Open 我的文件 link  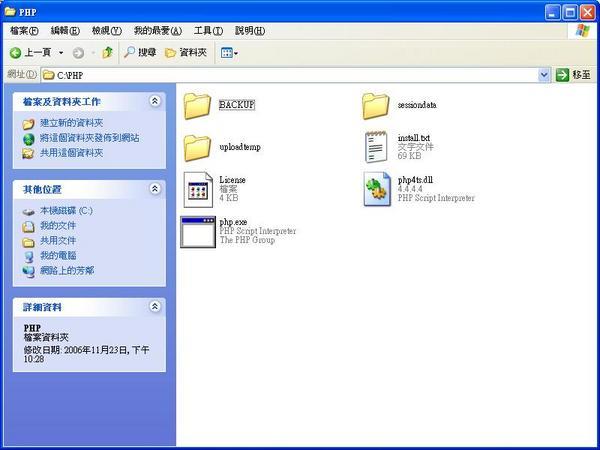click(x=58, y=225)
